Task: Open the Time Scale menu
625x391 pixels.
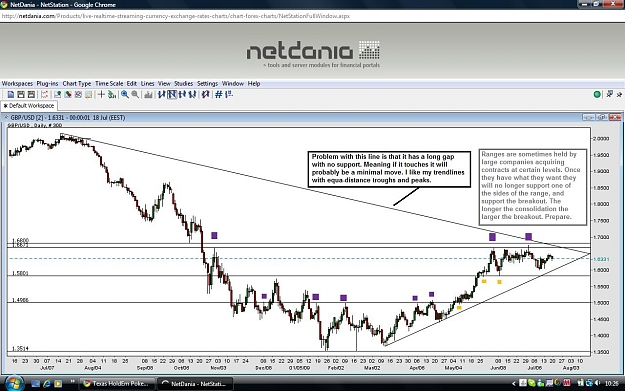Action: click(109, 84)
